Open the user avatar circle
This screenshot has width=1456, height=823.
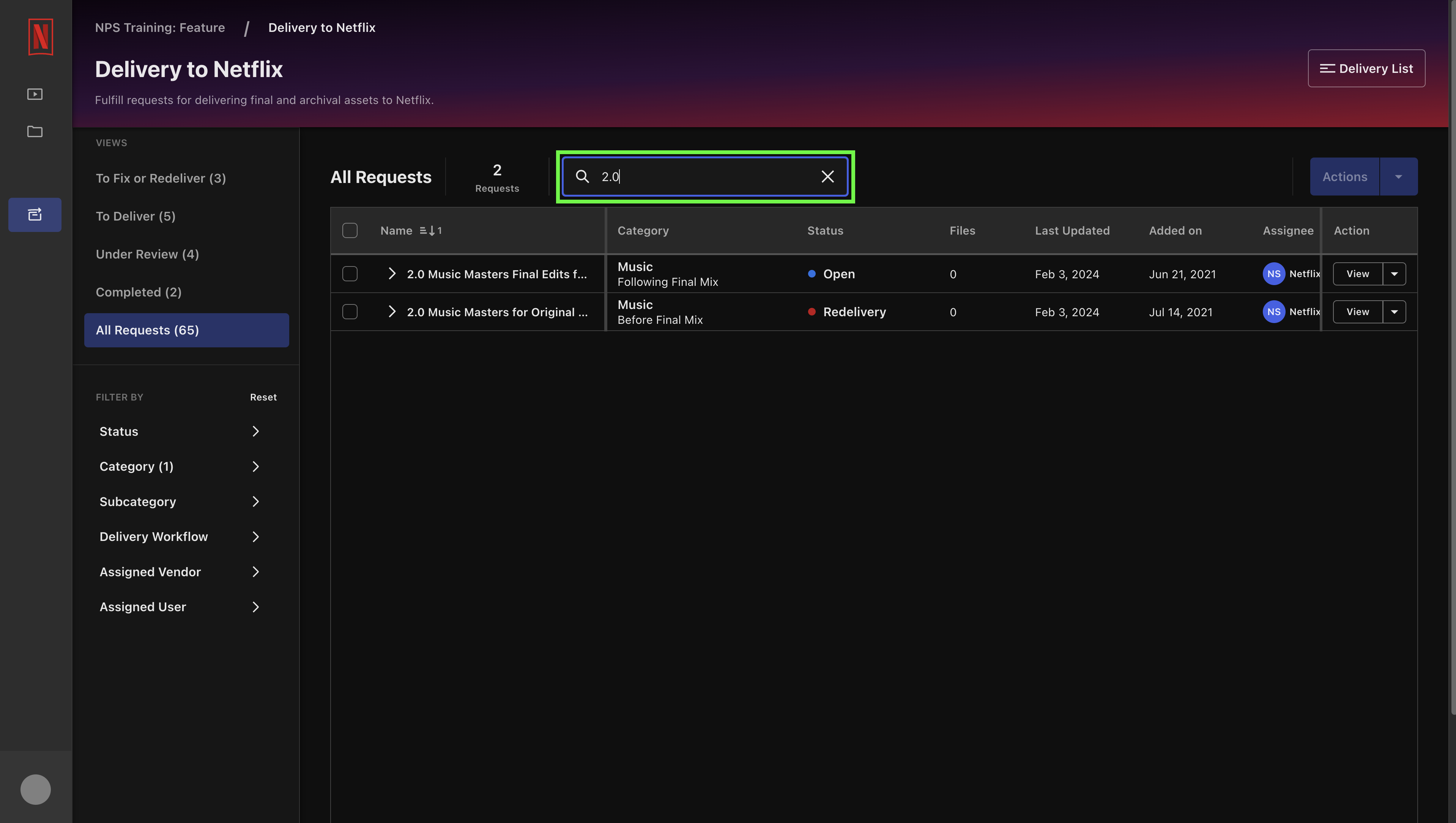pyautogui.click(x=36, y=789)
